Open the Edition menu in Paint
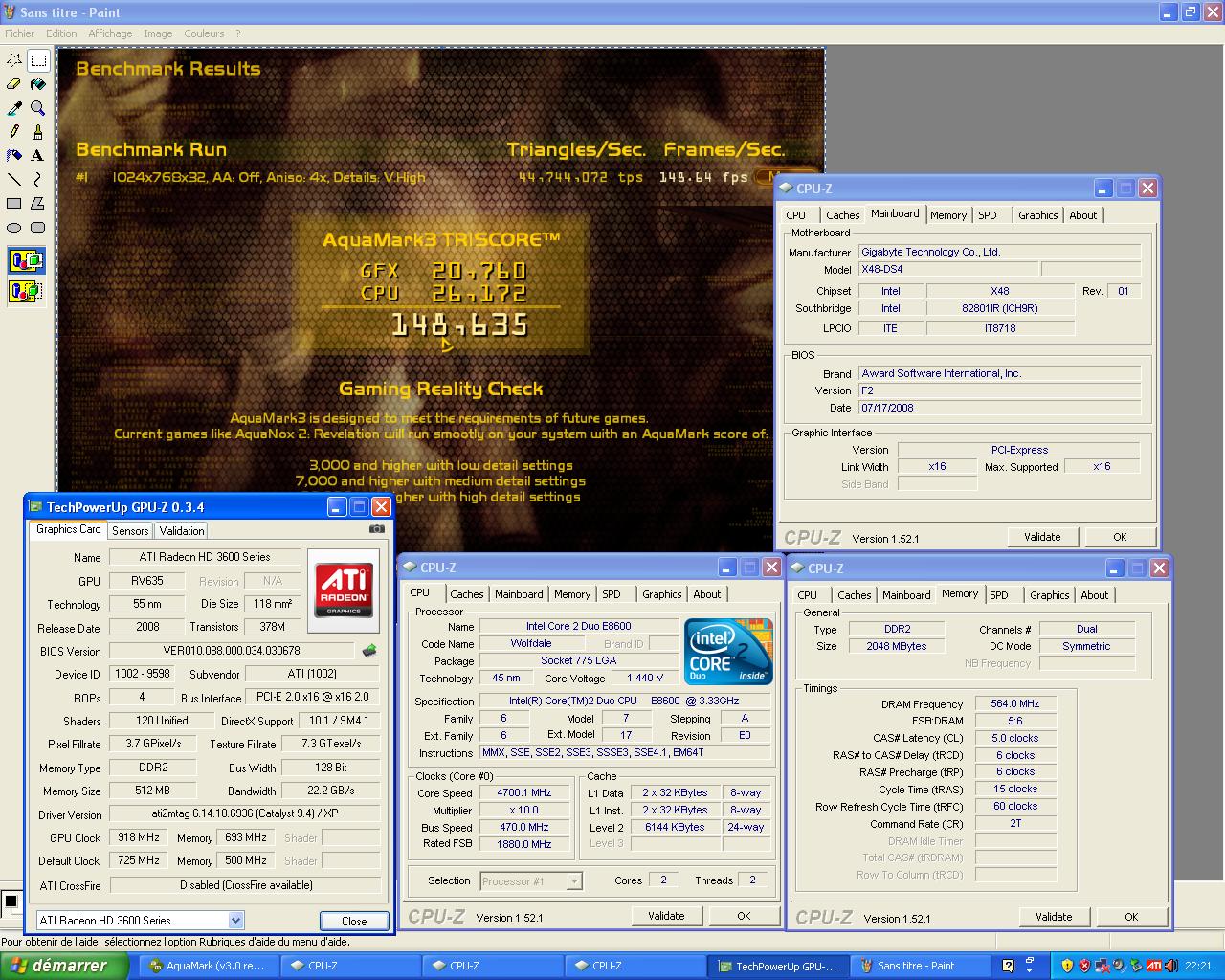 [x=61, y=33]
